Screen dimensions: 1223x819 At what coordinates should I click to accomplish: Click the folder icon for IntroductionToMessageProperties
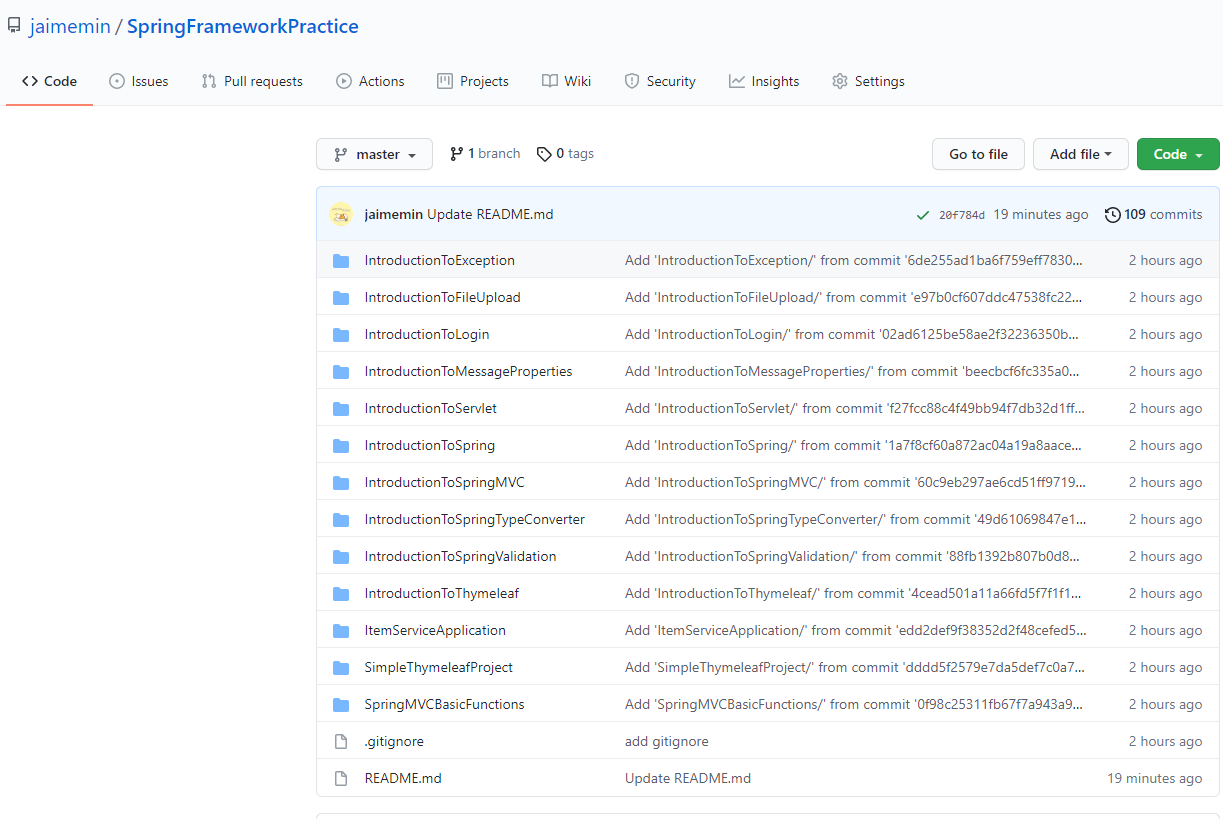[341, 372]
